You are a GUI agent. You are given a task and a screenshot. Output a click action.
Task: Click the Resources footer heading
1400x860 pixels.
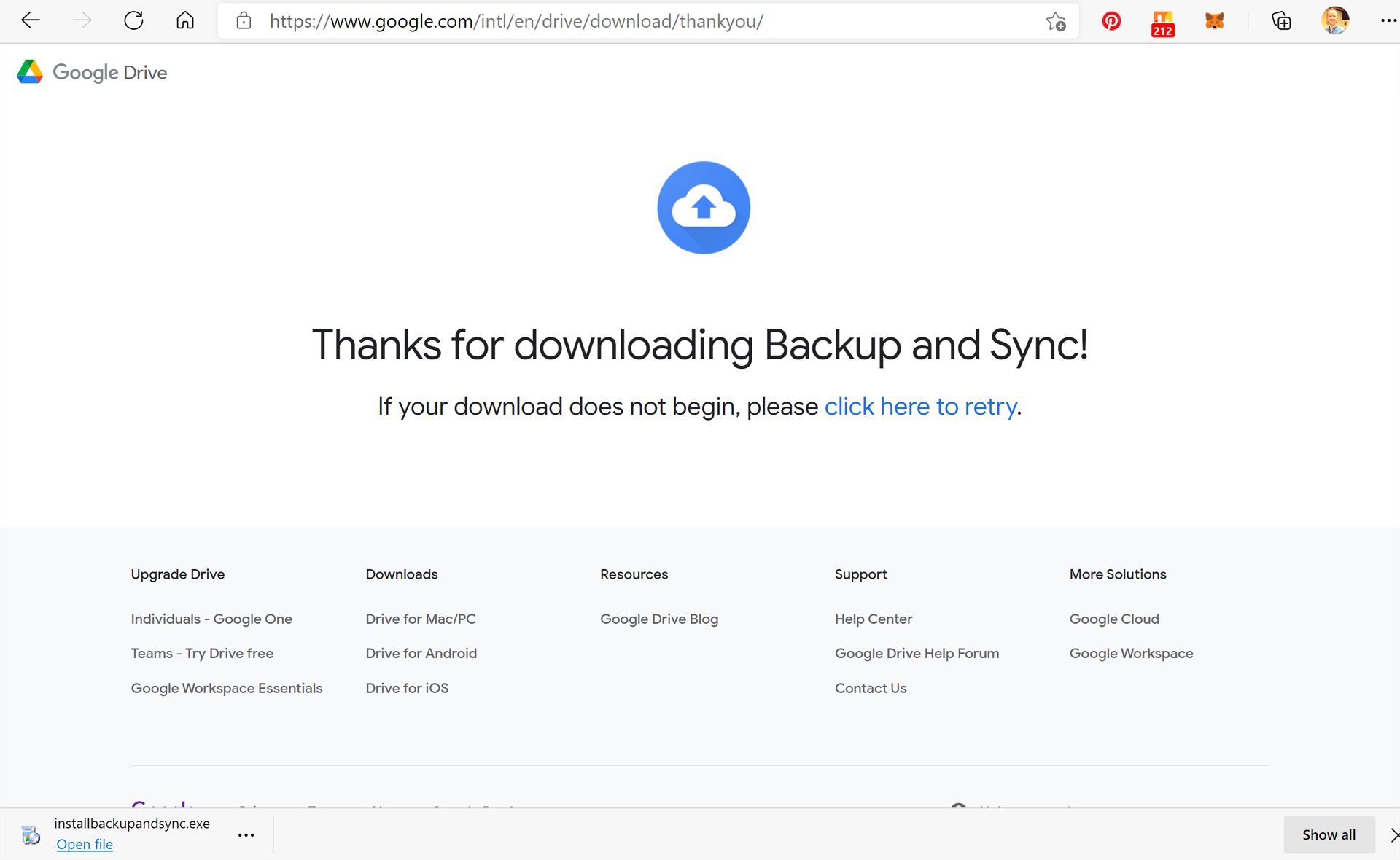(634, 574)
